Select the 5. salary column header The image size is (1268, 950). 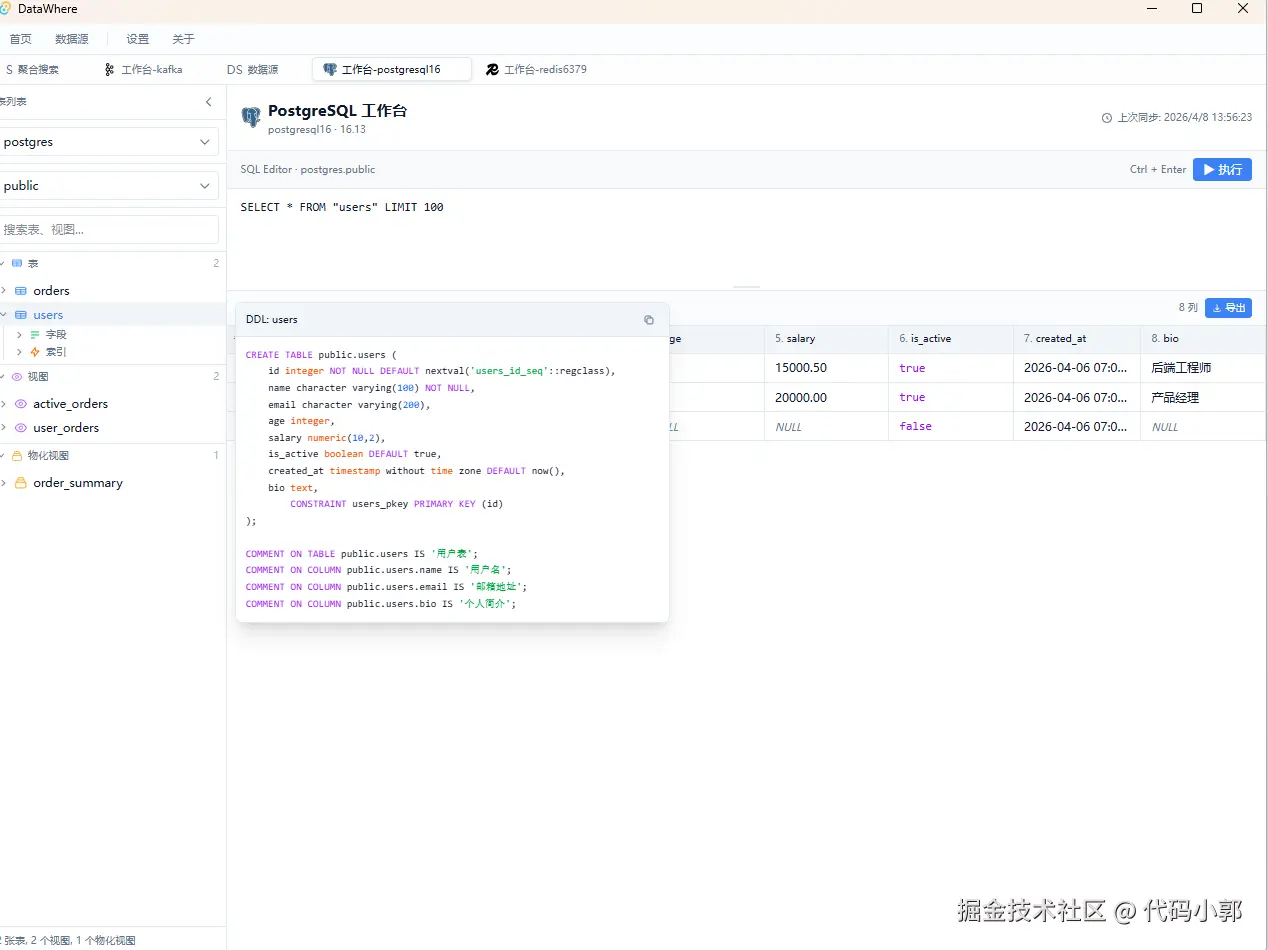click(x=826, y=339)
